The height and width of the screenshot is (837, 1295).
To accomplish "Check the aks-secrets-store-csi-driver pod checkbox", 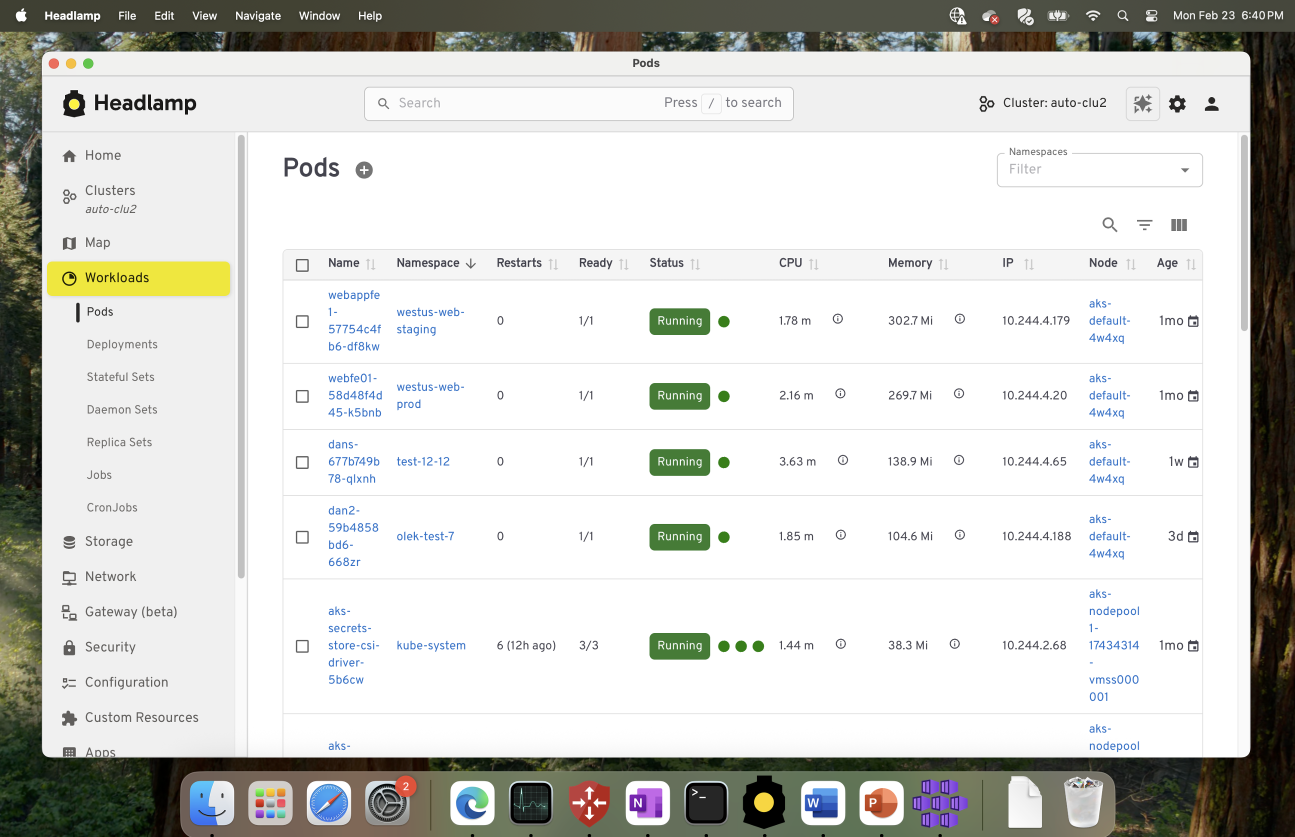I will point(303,646).
